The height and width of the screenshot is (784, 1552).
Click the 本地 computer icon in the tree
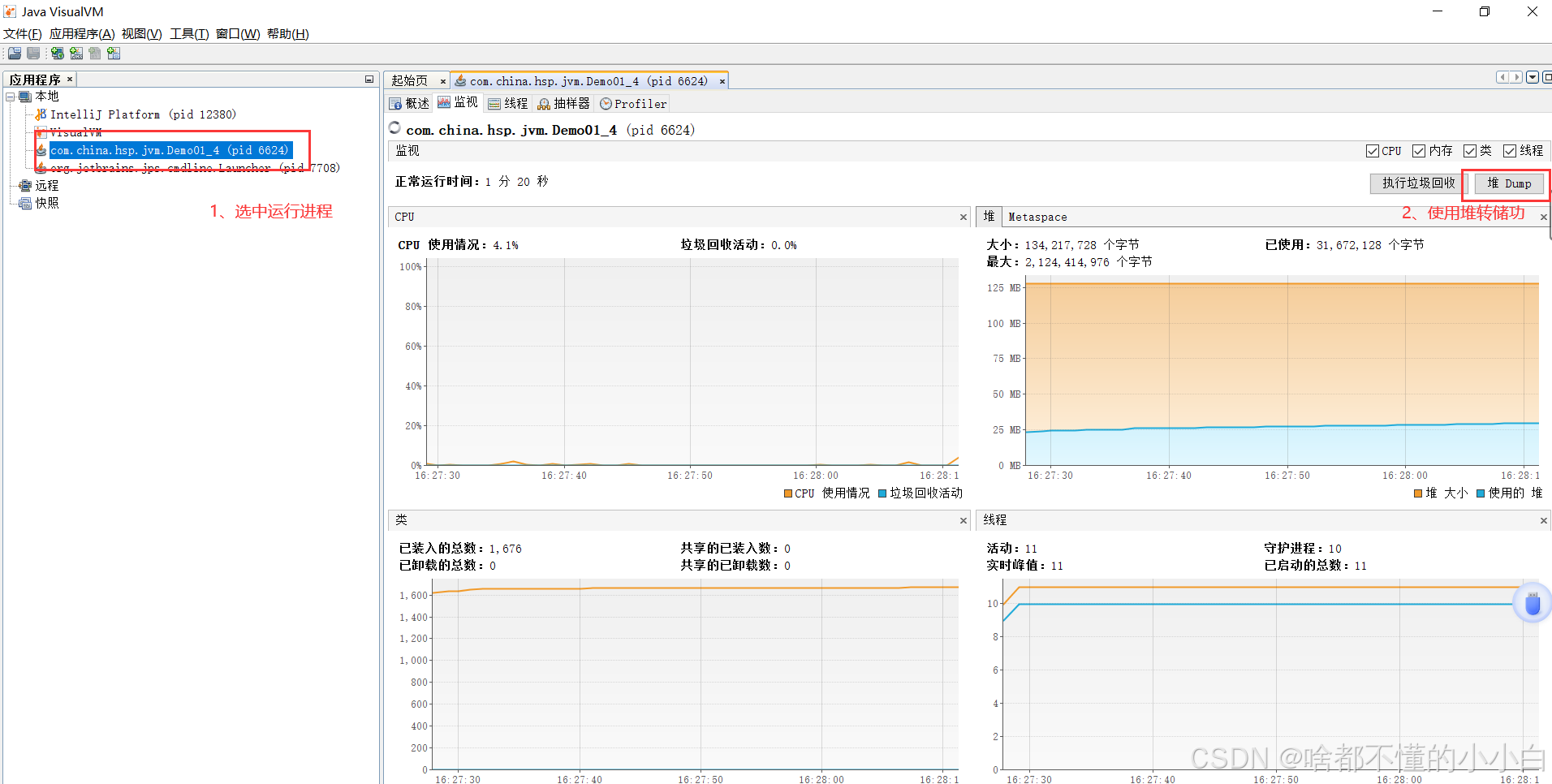click(x=25, y=97)
